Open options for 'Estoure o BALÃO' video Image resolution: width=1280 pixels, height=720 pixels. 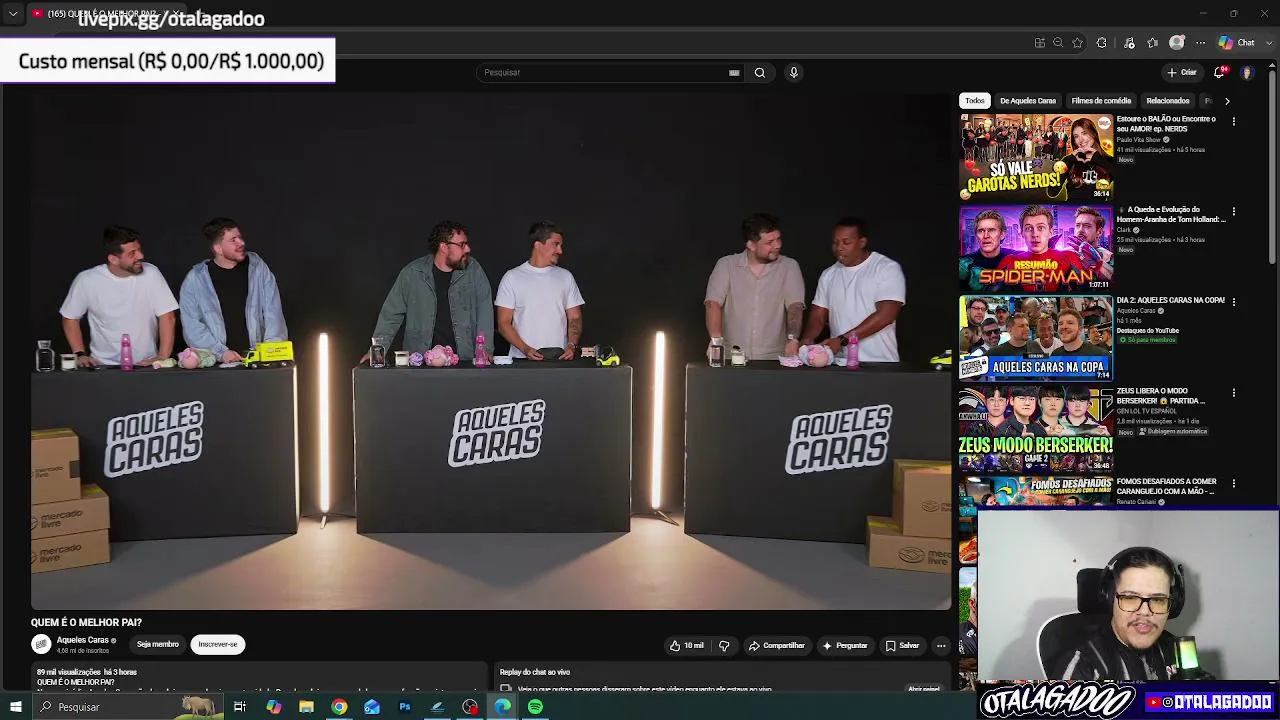[x=1234, y=121]
